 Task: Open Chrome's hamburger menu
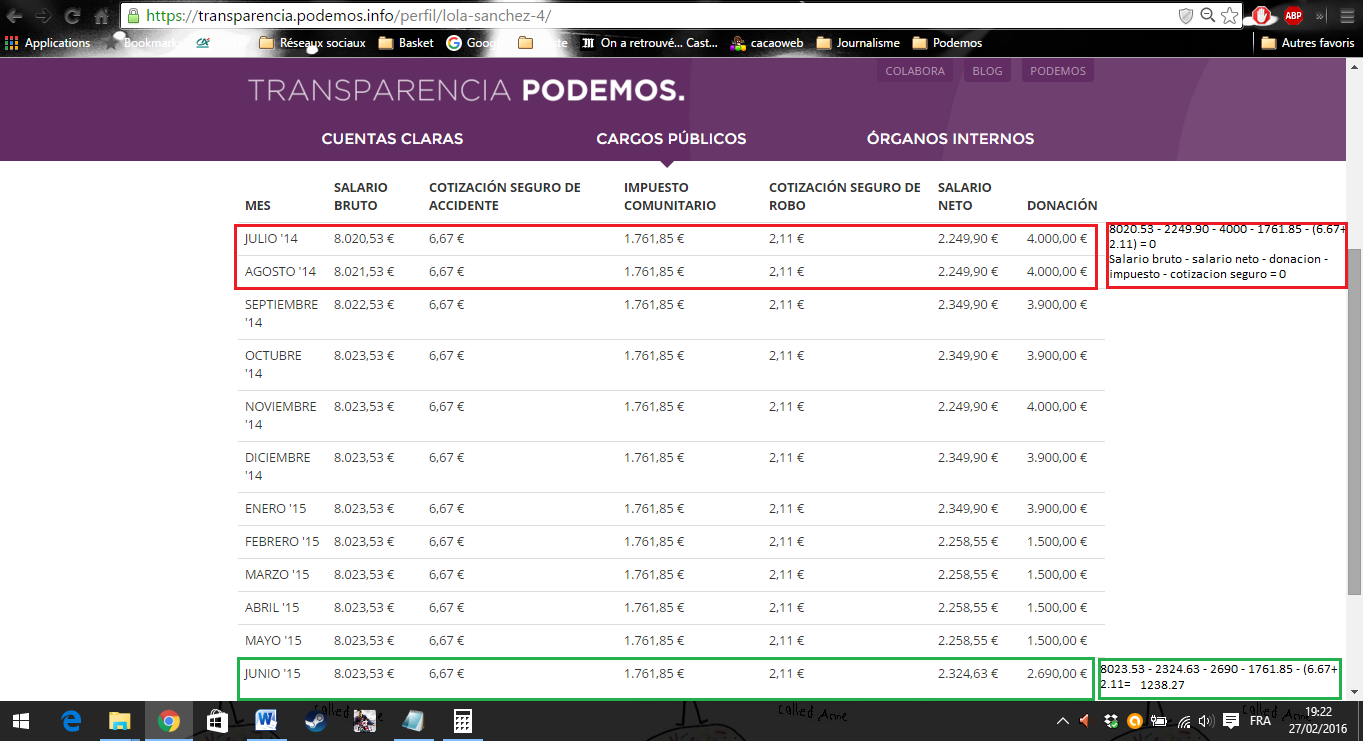(x=1345, y=17)
